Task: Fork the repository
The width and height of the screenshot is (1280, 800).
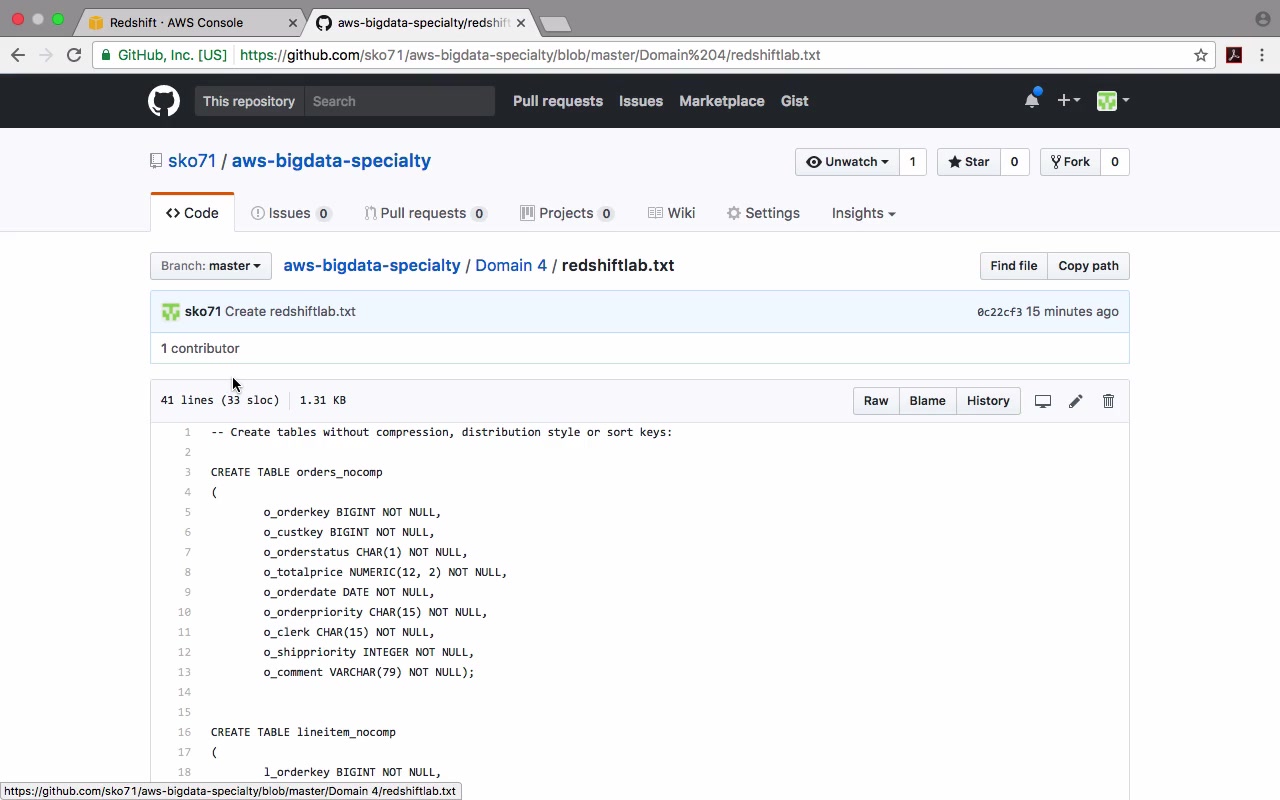Action: point(1070,162)
